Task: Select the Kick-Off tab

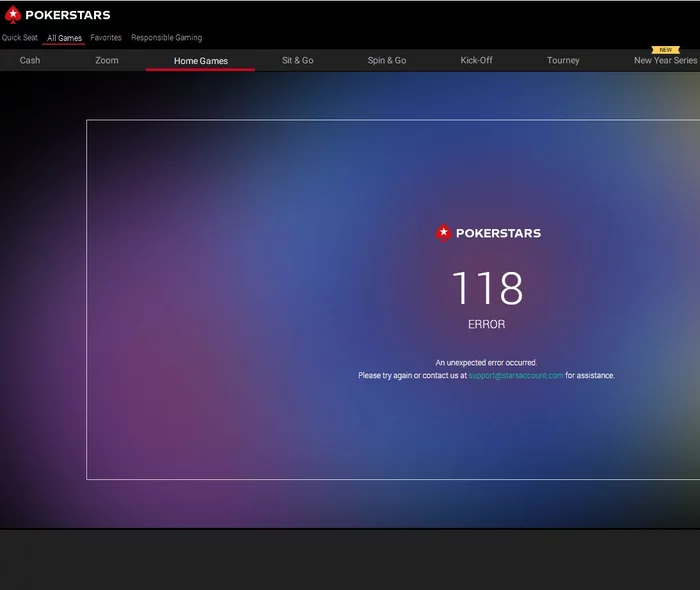Action: (476, 60)
